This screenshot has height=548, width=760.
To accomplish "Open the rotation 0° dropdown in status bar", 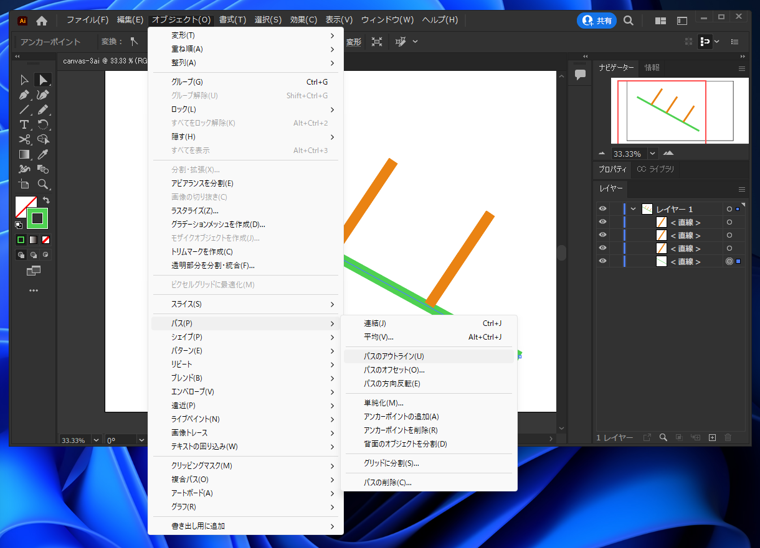I will coord(141,440).
